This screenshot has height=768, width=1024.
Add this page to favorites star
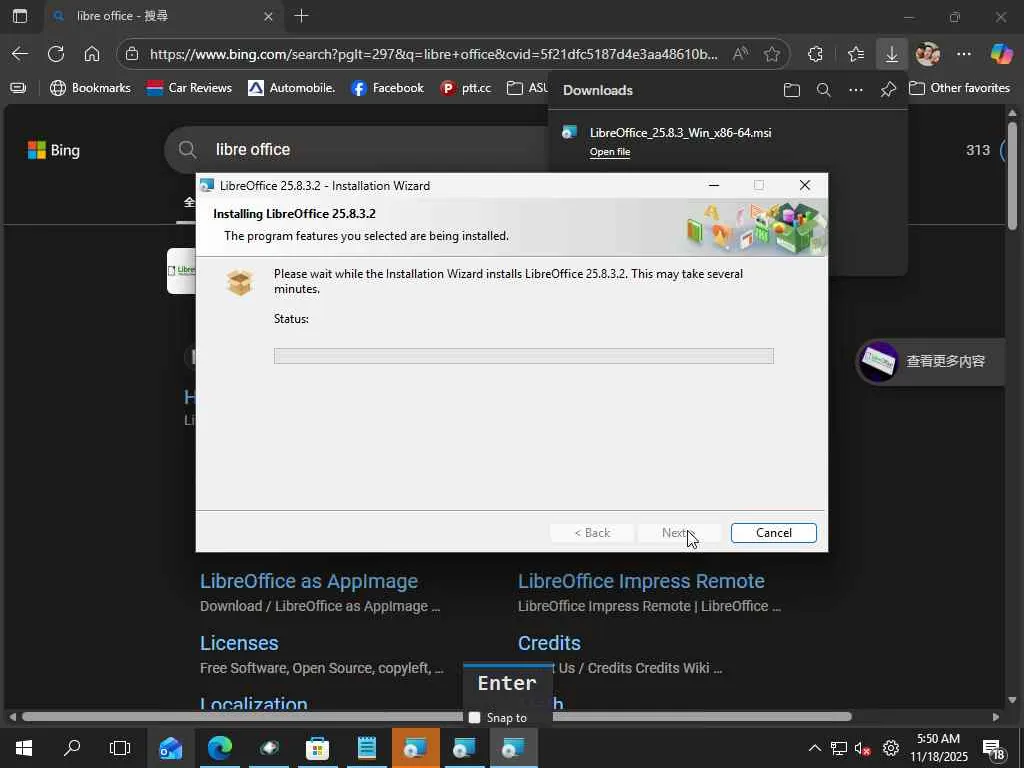772,54
